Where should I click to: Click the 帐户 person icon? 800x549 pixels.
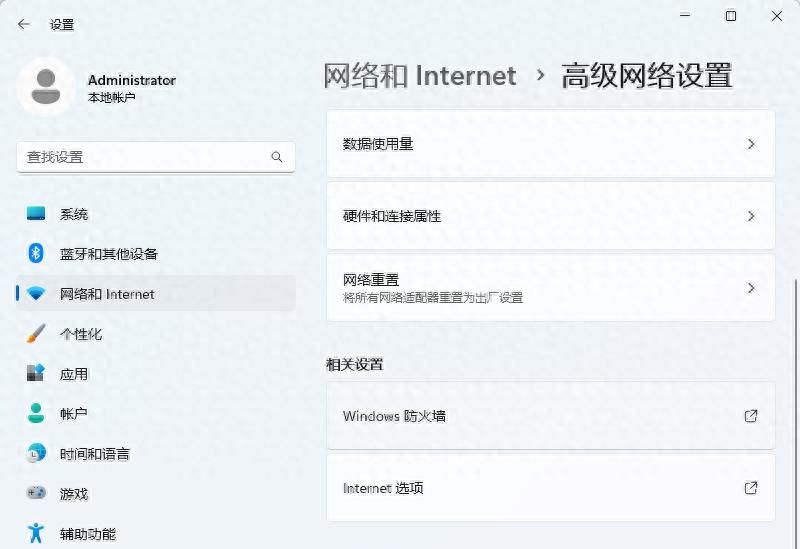click(x=36, y=413)
